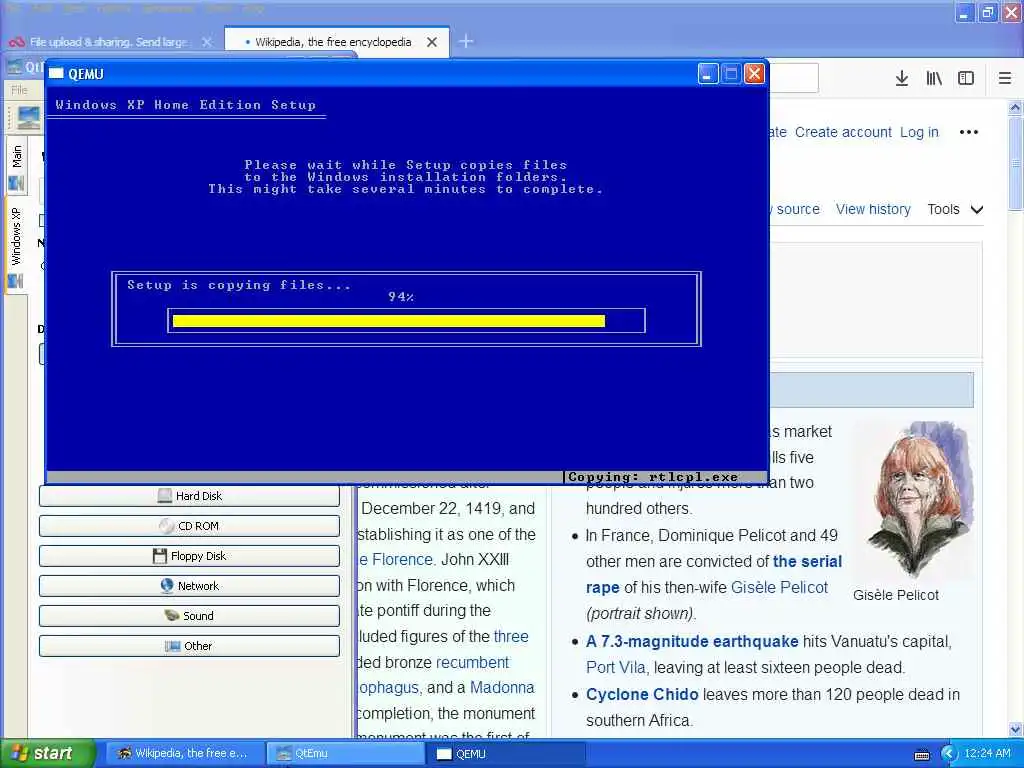This screenshot has width=1024, height=768.
Task: Click the three link in the article
Action: click(x=511, y=636)
